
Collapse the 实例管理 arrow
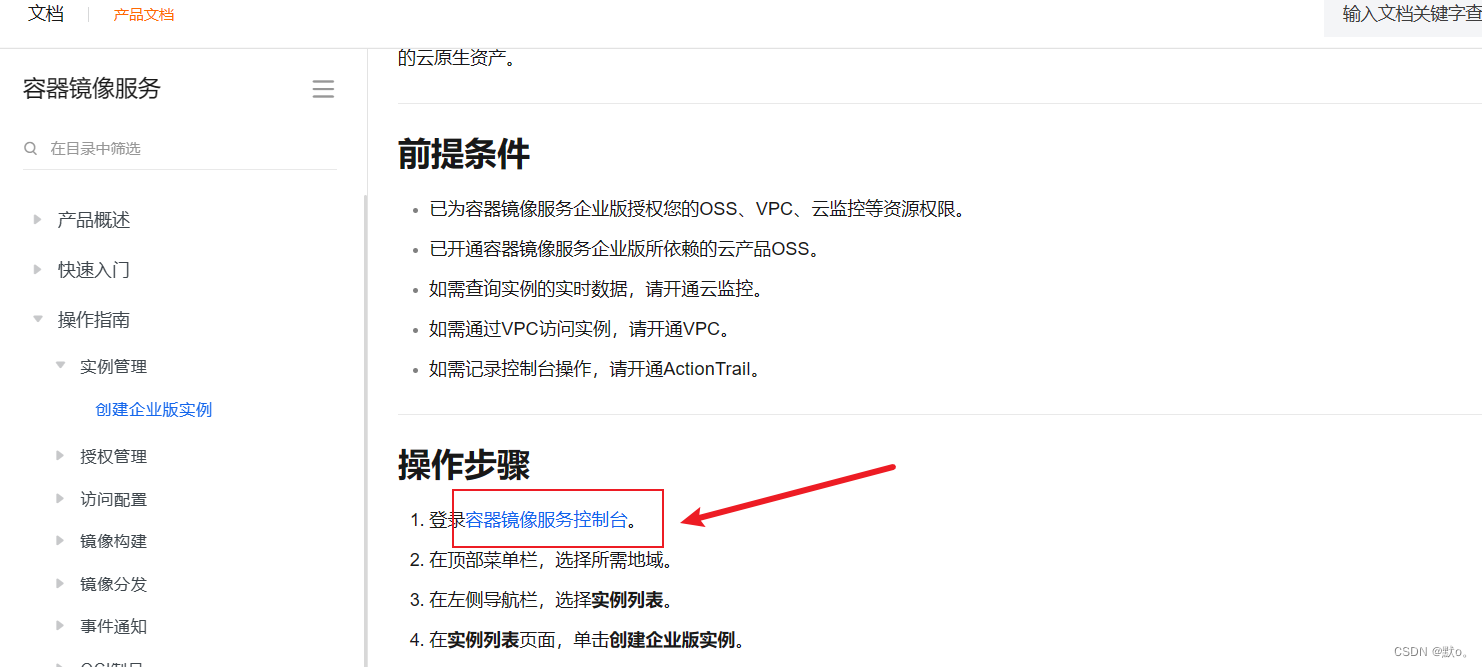tap(60, 366)
